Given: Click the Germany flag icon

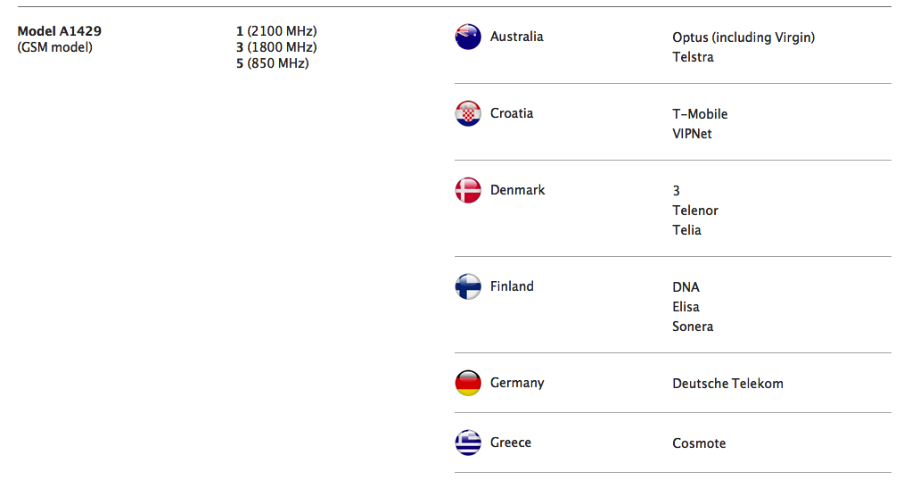Looking at the screenshot, I should point(468,383).
